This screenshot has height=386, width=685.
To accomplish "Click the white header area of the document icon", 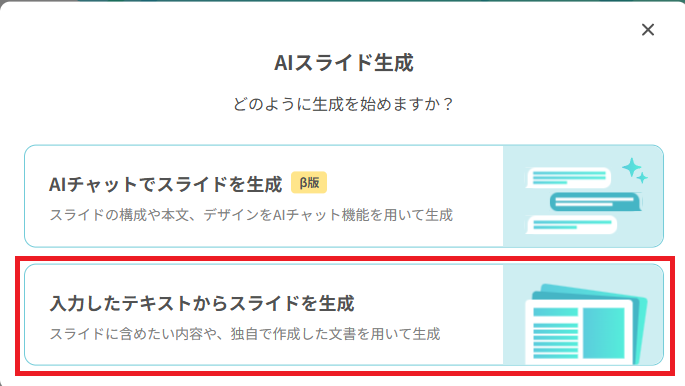I will pos(579,303).
